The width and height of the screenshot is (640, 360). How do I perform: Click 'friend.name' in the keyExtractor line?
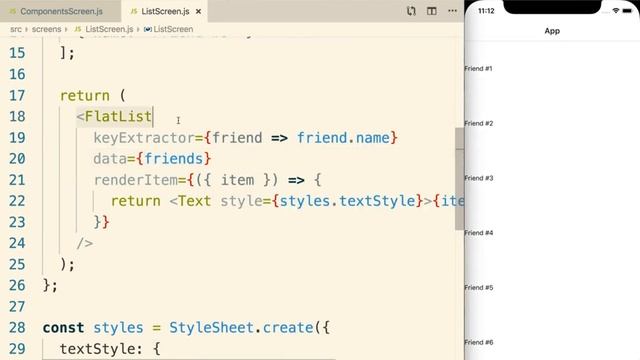click(343, 138)
